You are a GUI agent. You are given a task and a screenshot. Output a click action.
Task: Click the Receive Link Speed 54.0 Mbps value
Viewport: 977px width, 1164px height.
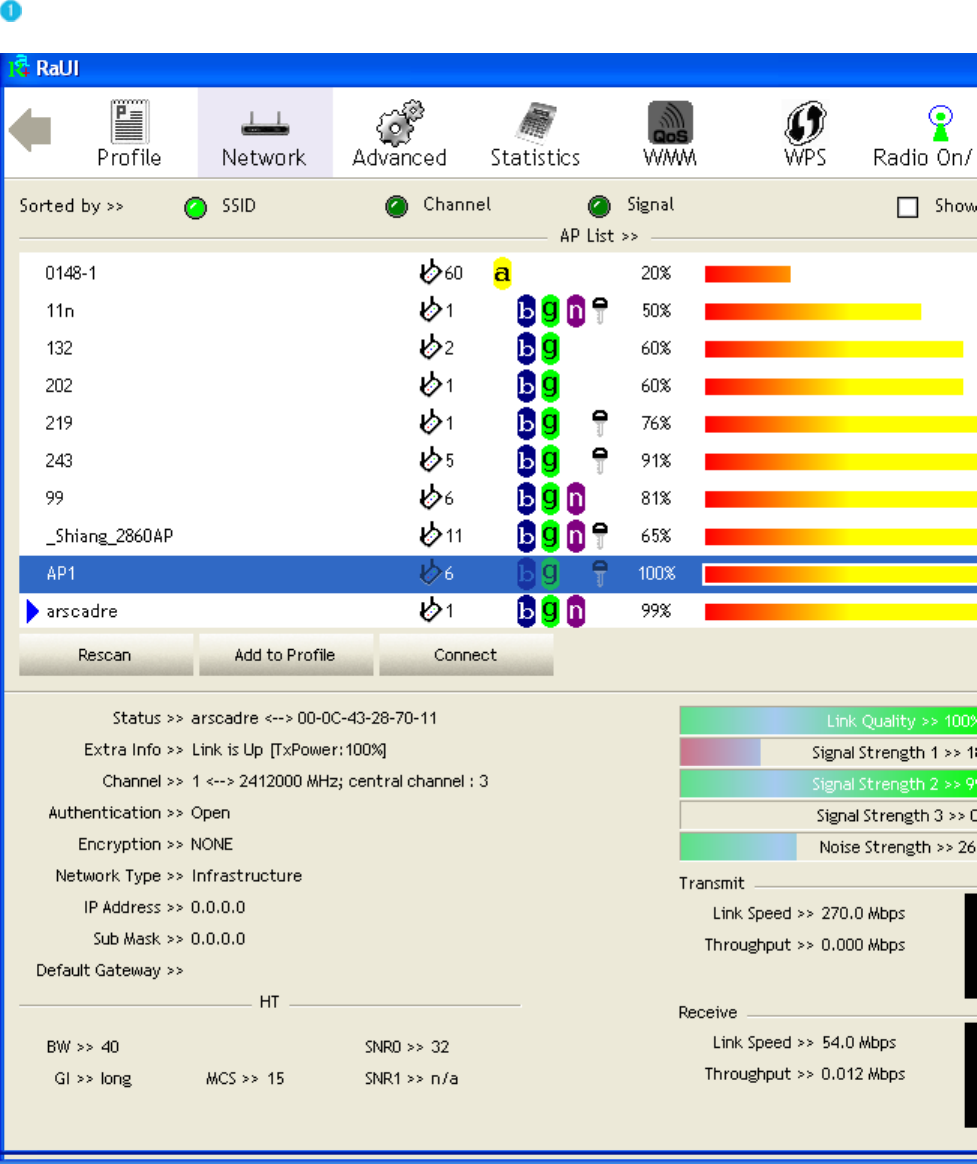click(859, 1042)
